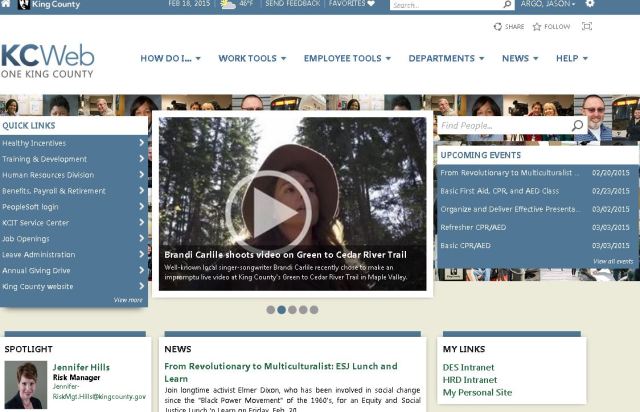
Task: Expand the How Do I... menu
Action: (x=171, y=58)
